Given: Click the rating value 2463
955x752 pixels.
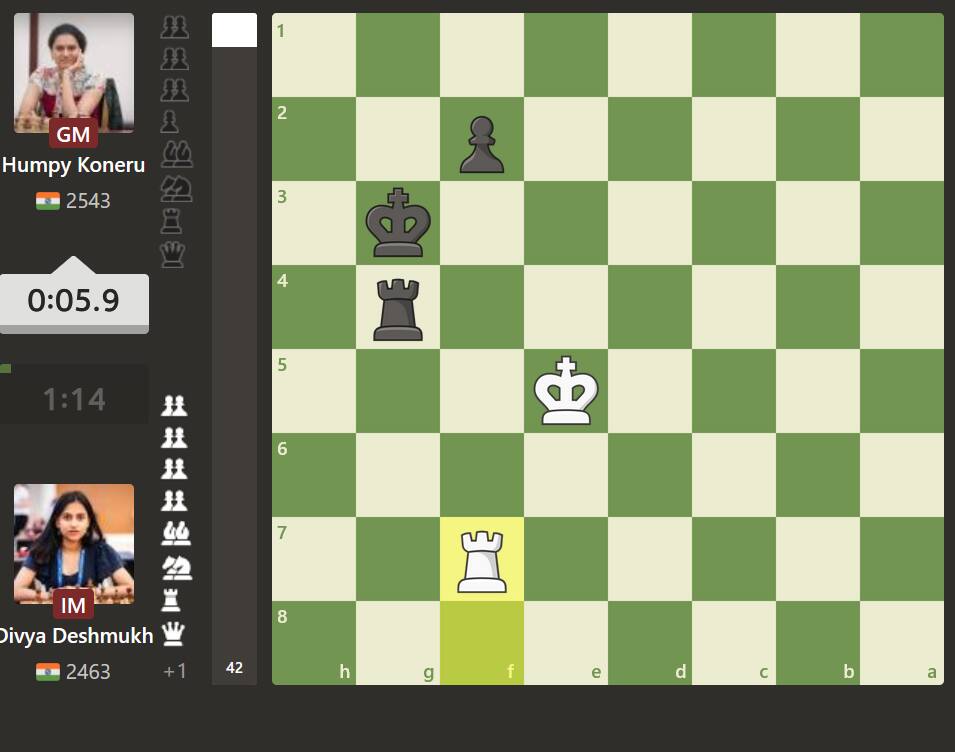Looking at the screenshot, I should pyautogui.click(x=88, y=672).
